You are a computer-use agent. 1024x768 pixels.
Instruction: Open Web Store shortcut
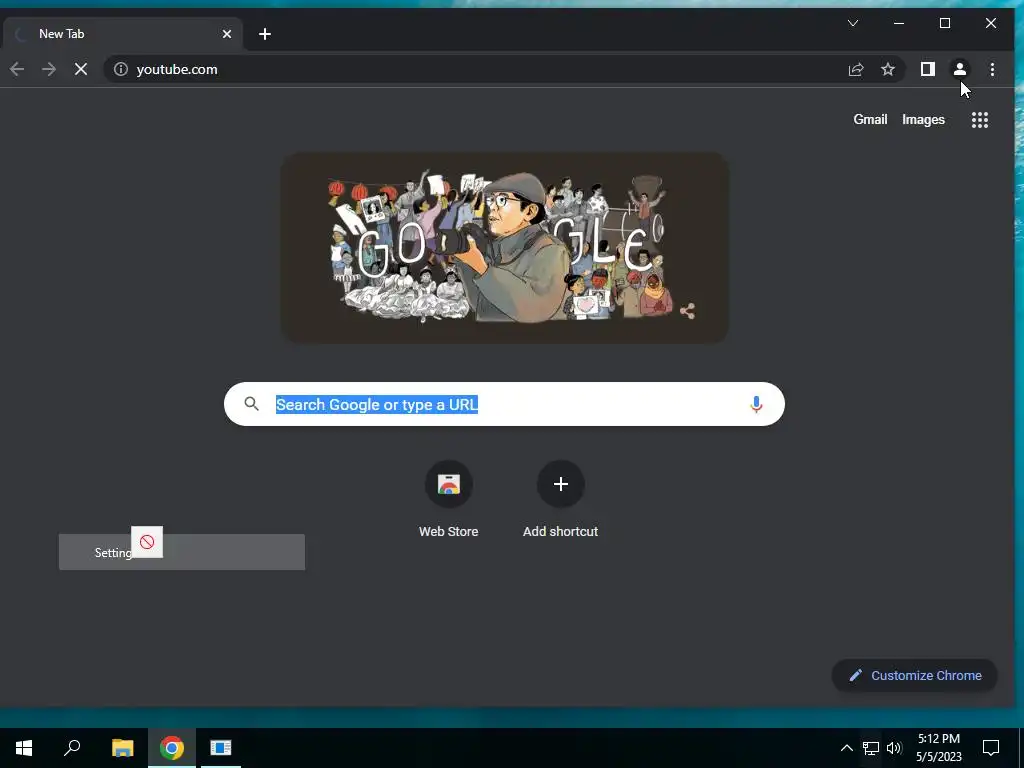[x=449, y=500]
